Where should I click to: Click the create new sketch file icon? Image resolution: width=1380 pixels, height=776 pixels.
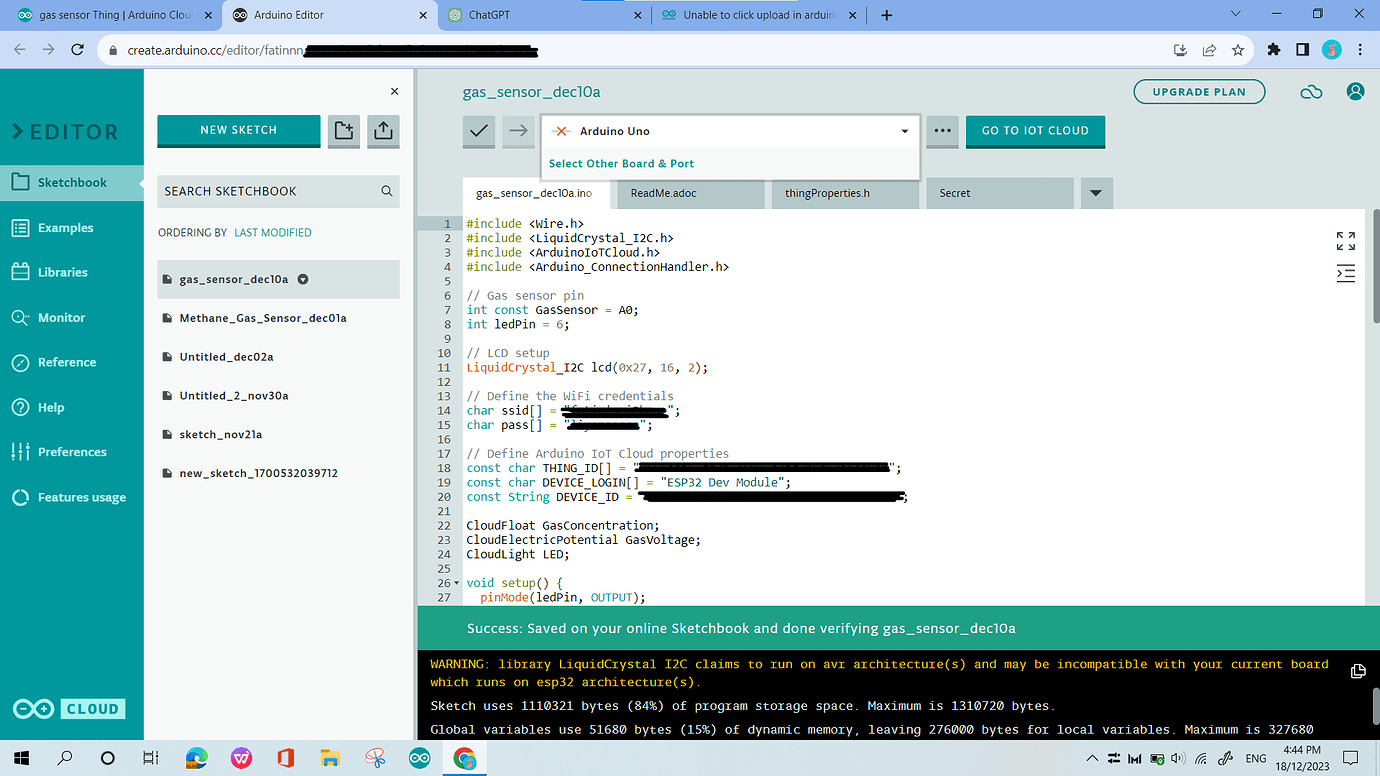click(x=343, y=131)
